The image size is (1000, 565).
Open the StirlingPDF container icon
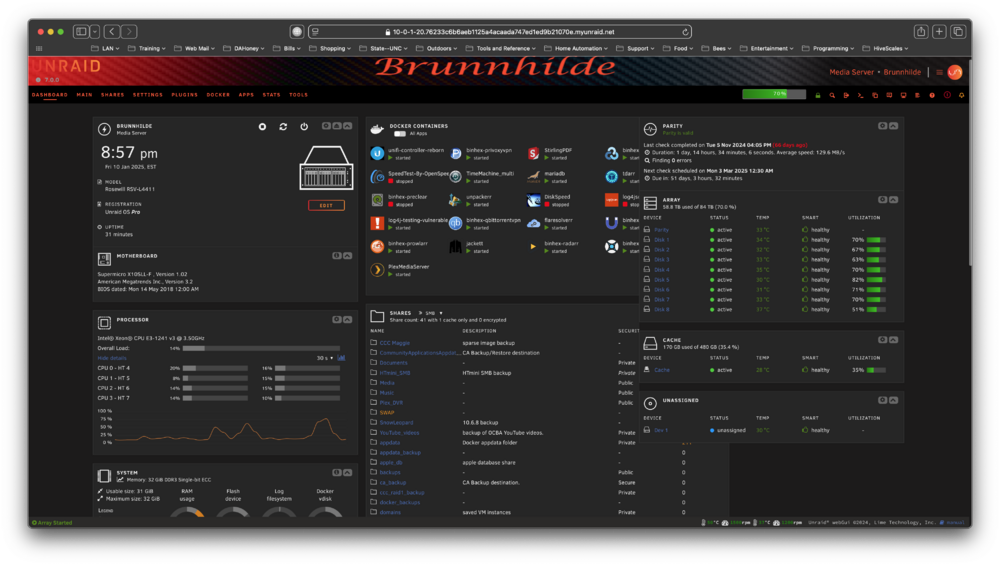[x=533, y=153]
